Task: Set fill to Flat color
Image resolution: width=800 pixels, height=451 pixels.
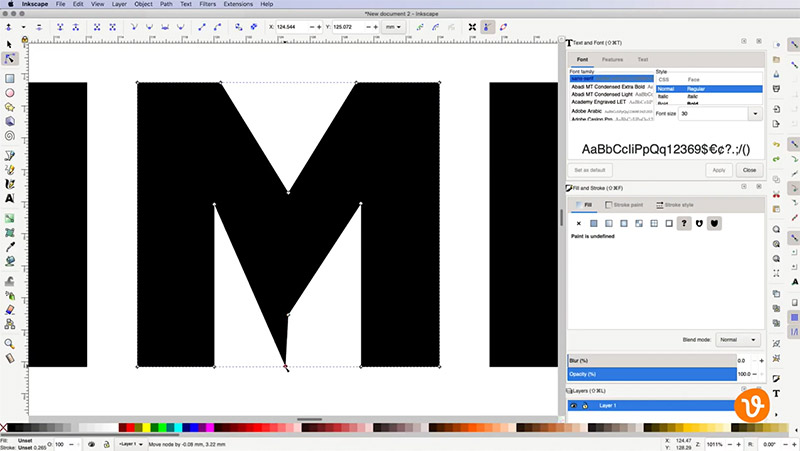Action: [593, 223]
